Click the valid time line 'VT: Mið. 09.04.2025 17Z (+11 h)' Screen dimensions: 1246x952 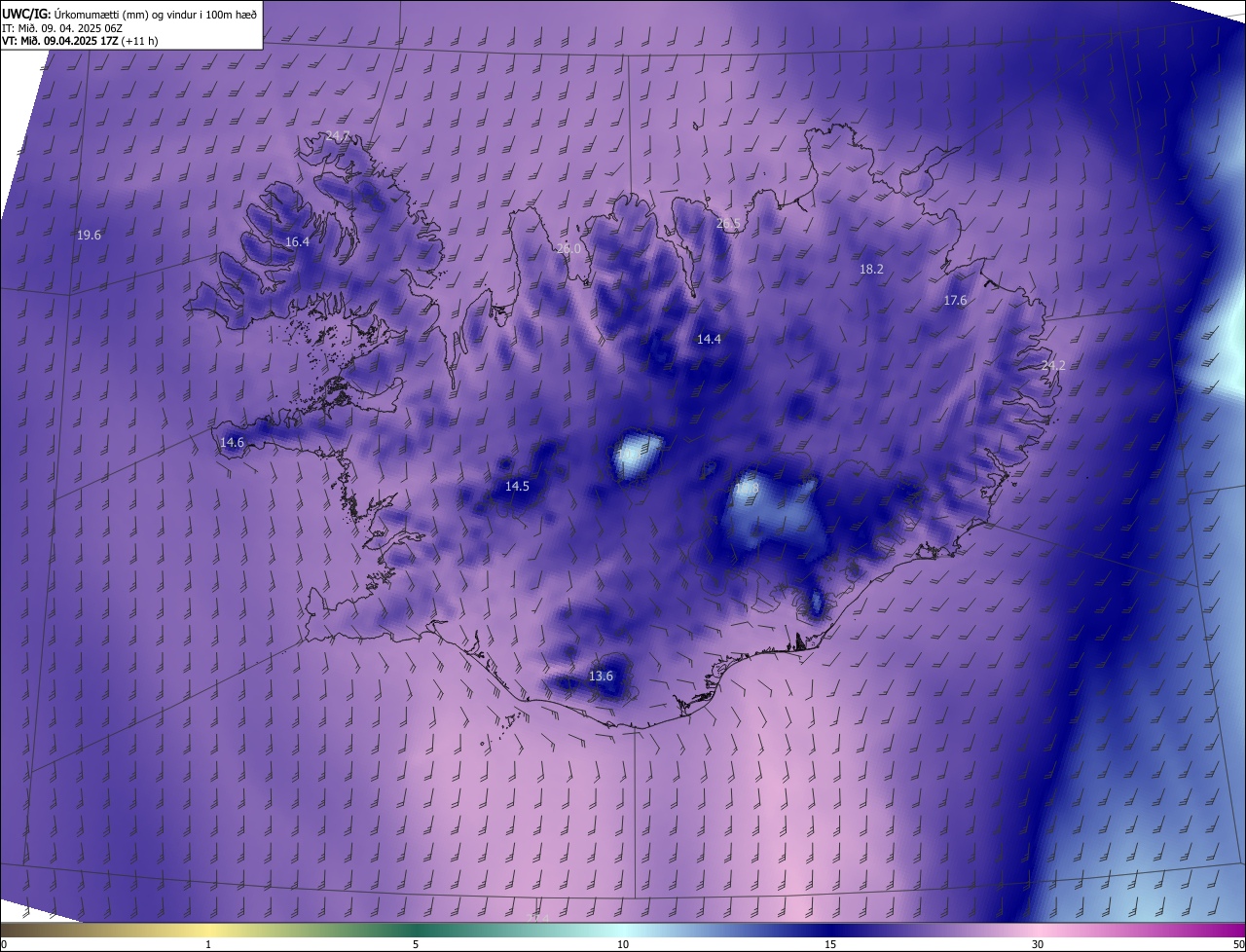pos(80,41)
